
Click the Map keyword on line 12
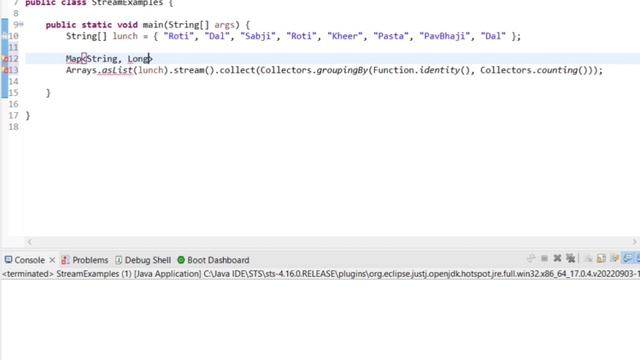[x=74, y=59]
